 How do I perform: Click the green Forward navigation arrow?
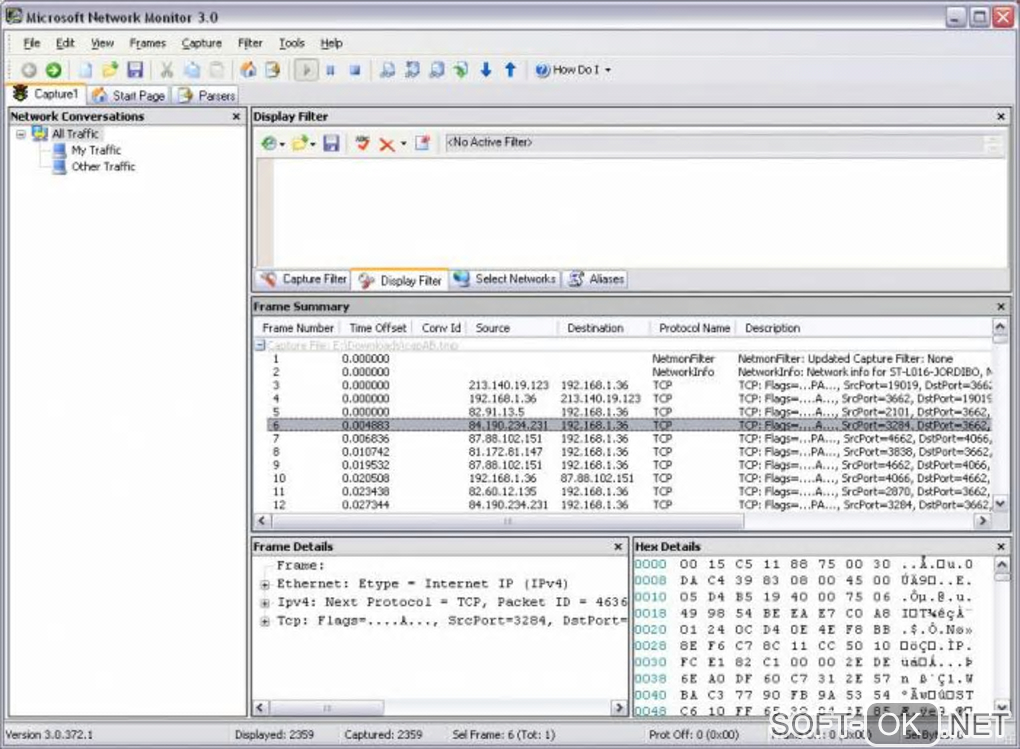click(x=54, y=70)
